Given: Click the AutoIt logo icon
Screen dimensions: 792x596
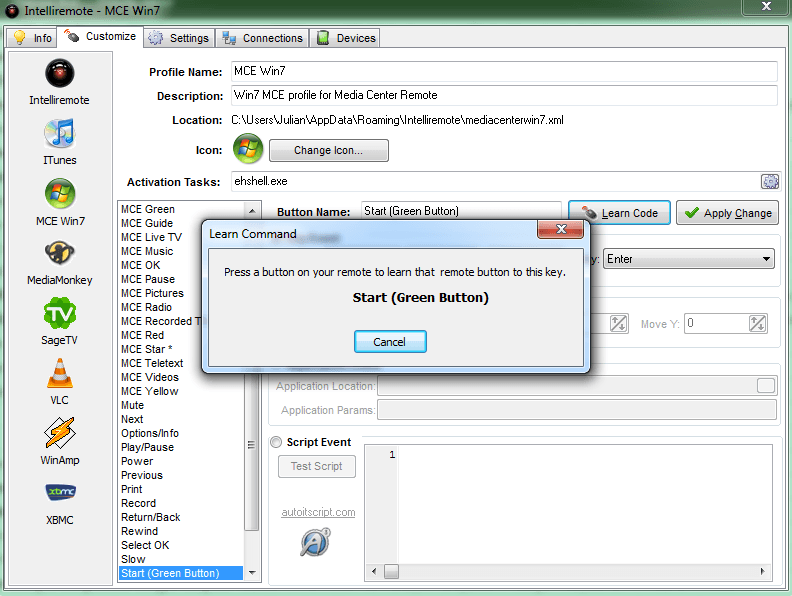Looking at the screenshot, I should point(315,542).
